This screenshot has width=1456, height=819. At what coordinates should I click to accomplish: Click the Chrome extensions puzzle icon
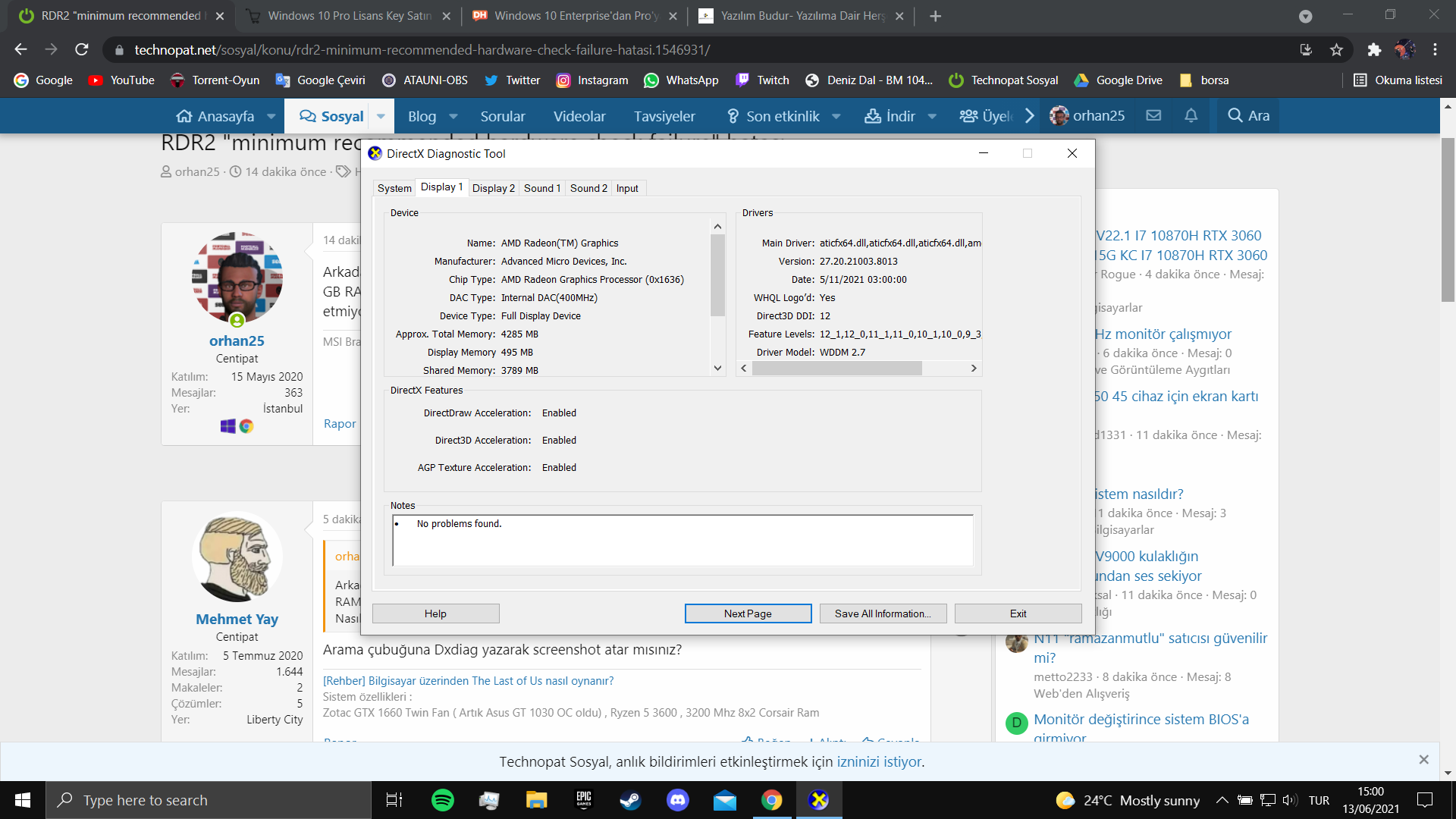pyautogui.click(x=1374, y=50)
